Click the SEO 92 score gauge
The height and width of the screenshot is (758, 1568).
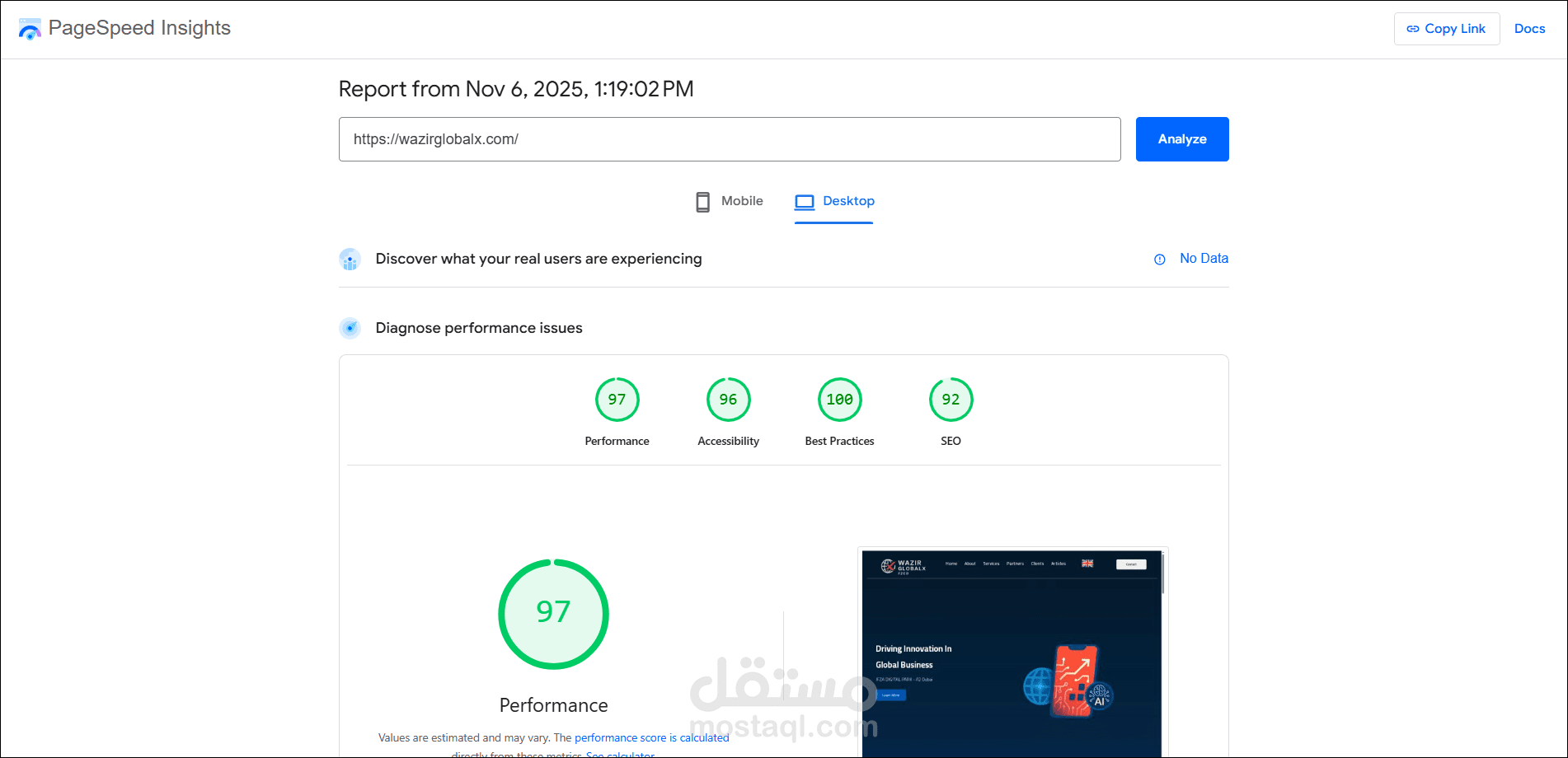click(x=951, y=399)
